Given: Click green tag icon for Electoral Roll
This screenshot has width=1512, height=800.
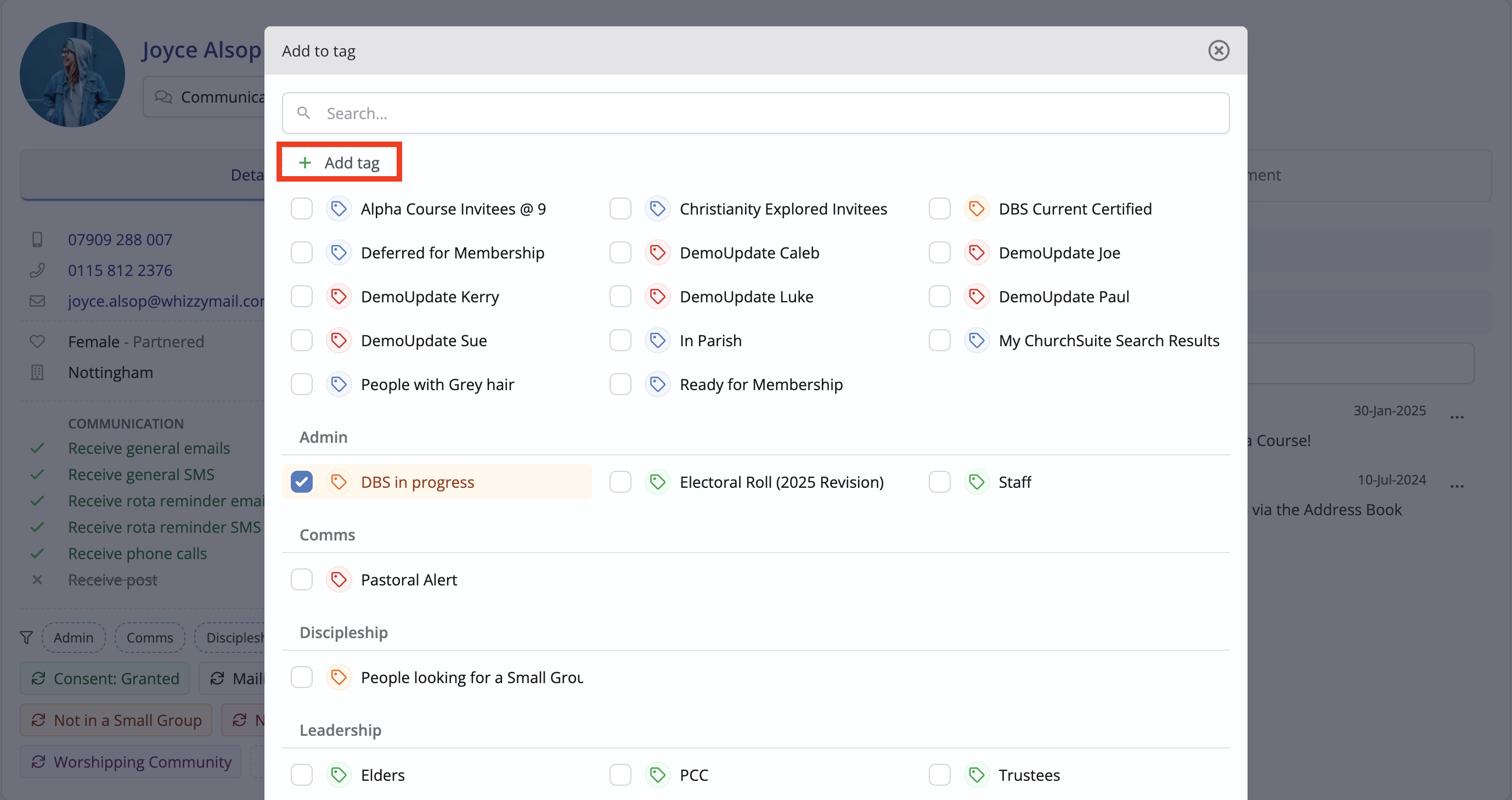Looking at the screenshot, I should (x=657, y=482).
